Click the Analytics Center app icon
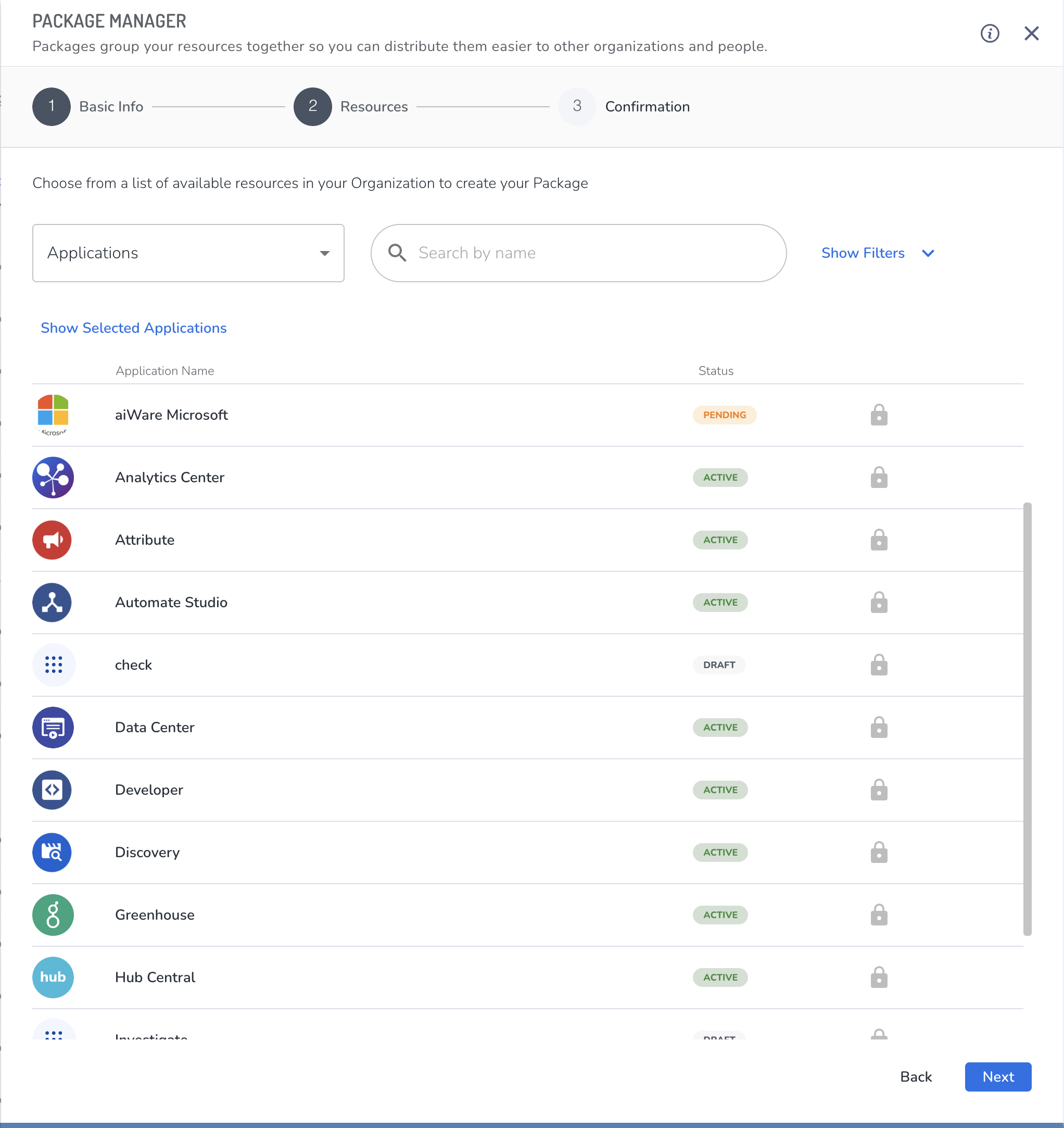The height and width of the screenshot is (1128, 1064). tap(53, 477)
